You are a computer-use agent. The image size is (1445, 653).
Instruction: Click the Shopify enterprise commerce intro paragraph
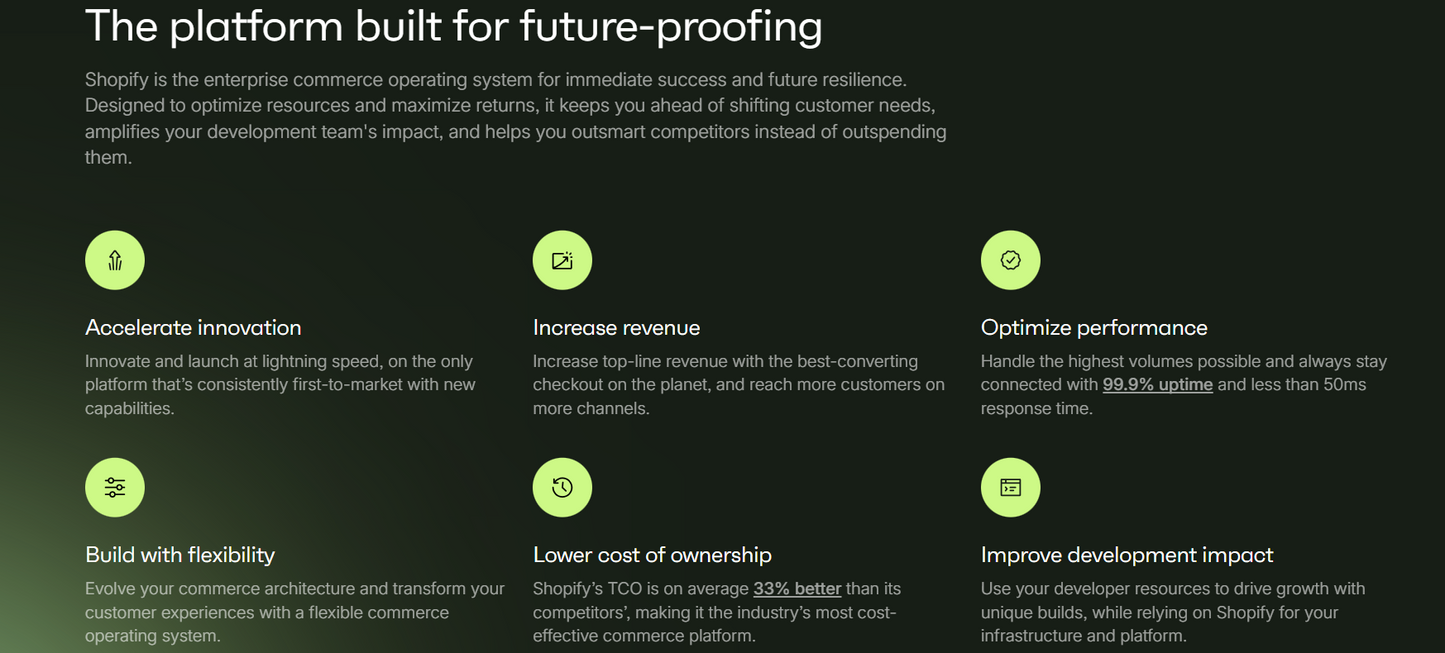click(x=515, y=118)
